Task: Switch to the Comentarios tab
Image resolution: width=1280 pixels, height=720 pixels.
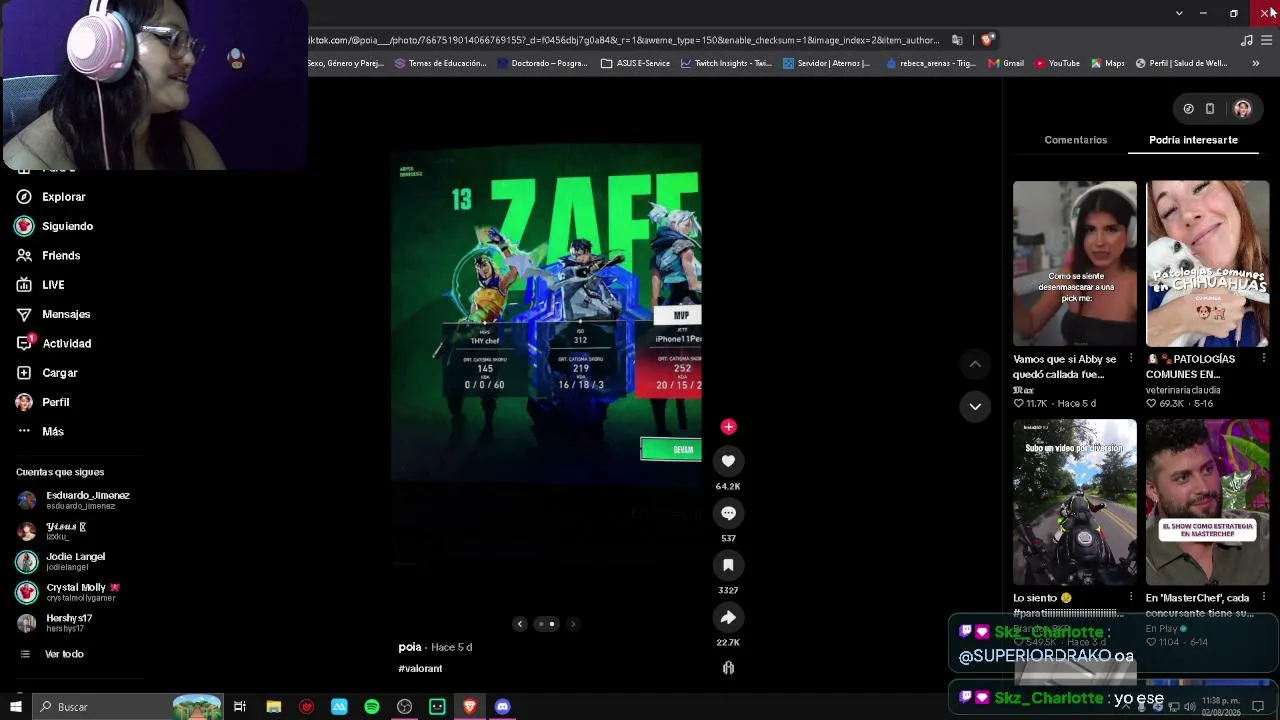Action: [x=1076, y=140]
